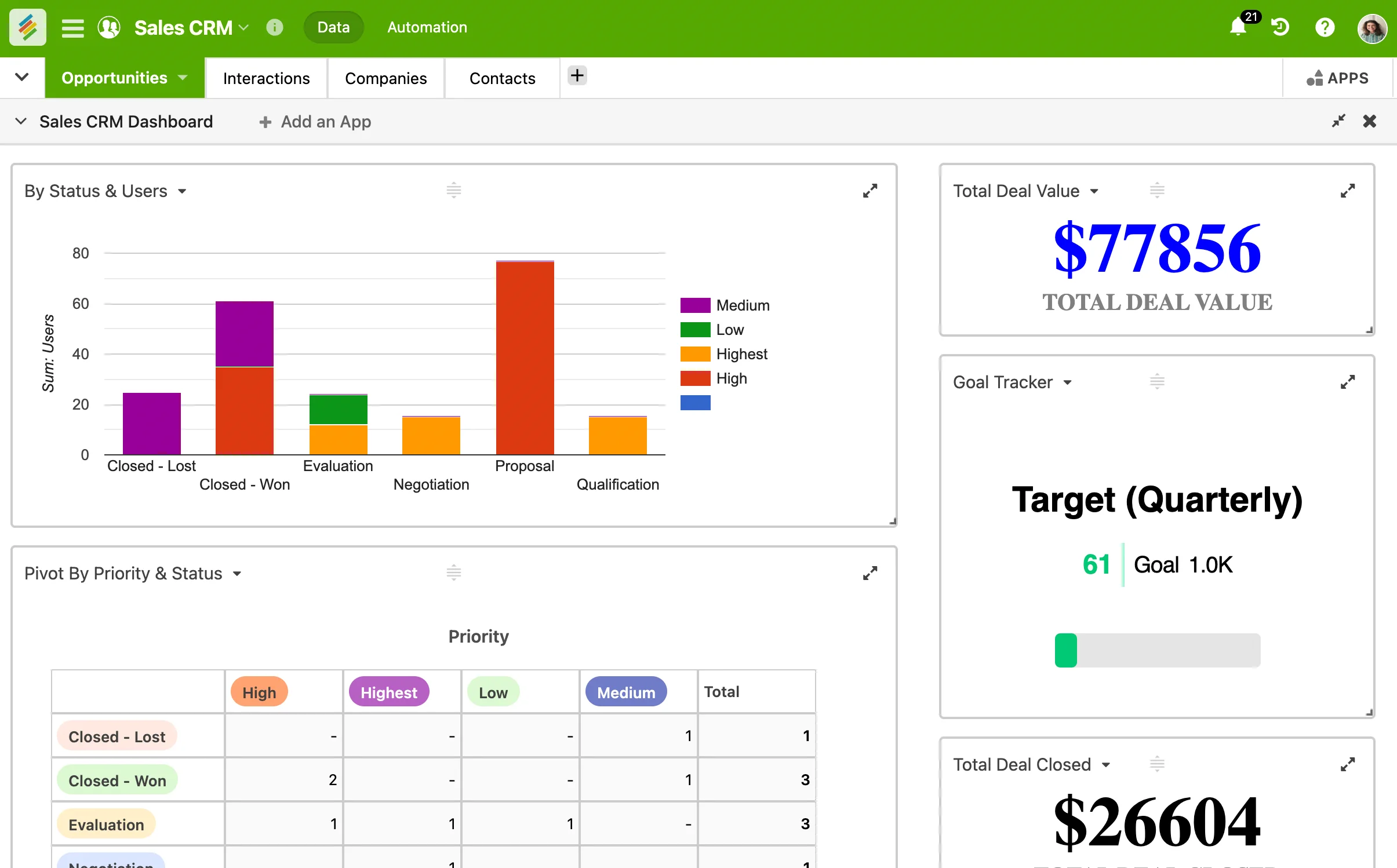Image resolution: width=1397 pixels, height=868 pixels.
Task: Click the Goal Tracker progress bar
Action: 1156,650
